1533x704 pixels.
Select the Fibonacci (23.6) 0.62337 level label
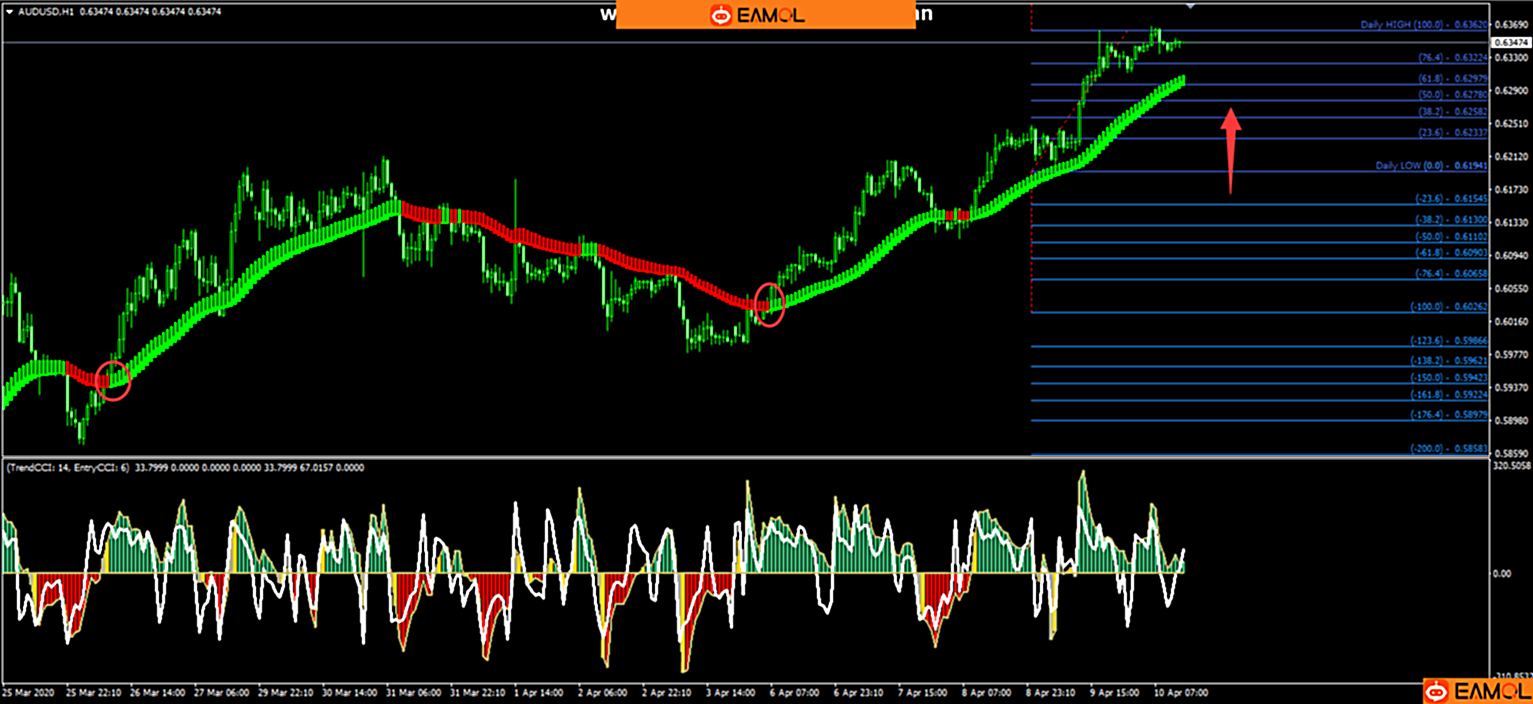click(1454, 132)
